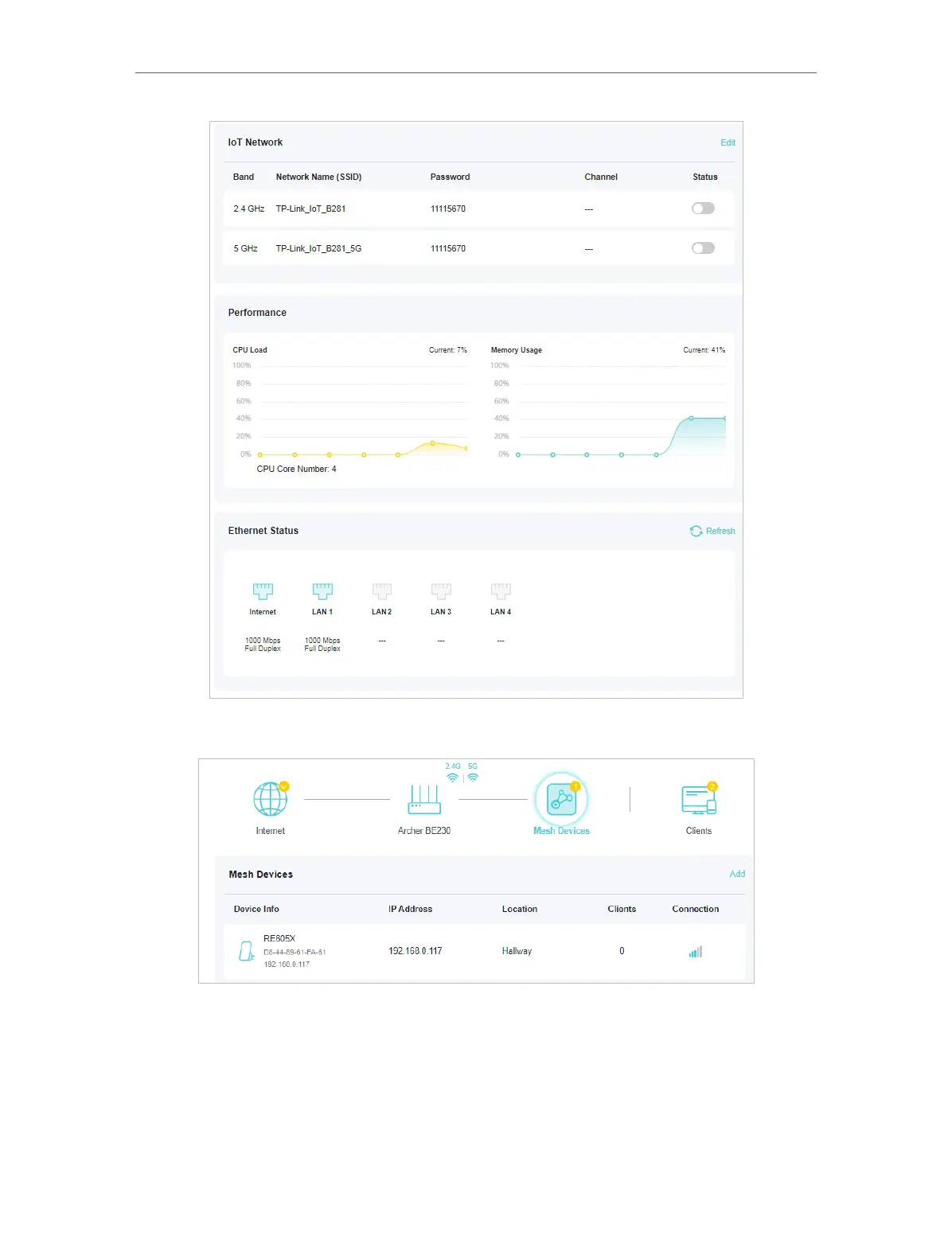Select the RE605X mesh device row
The image size is (952, 1259).
484,951
